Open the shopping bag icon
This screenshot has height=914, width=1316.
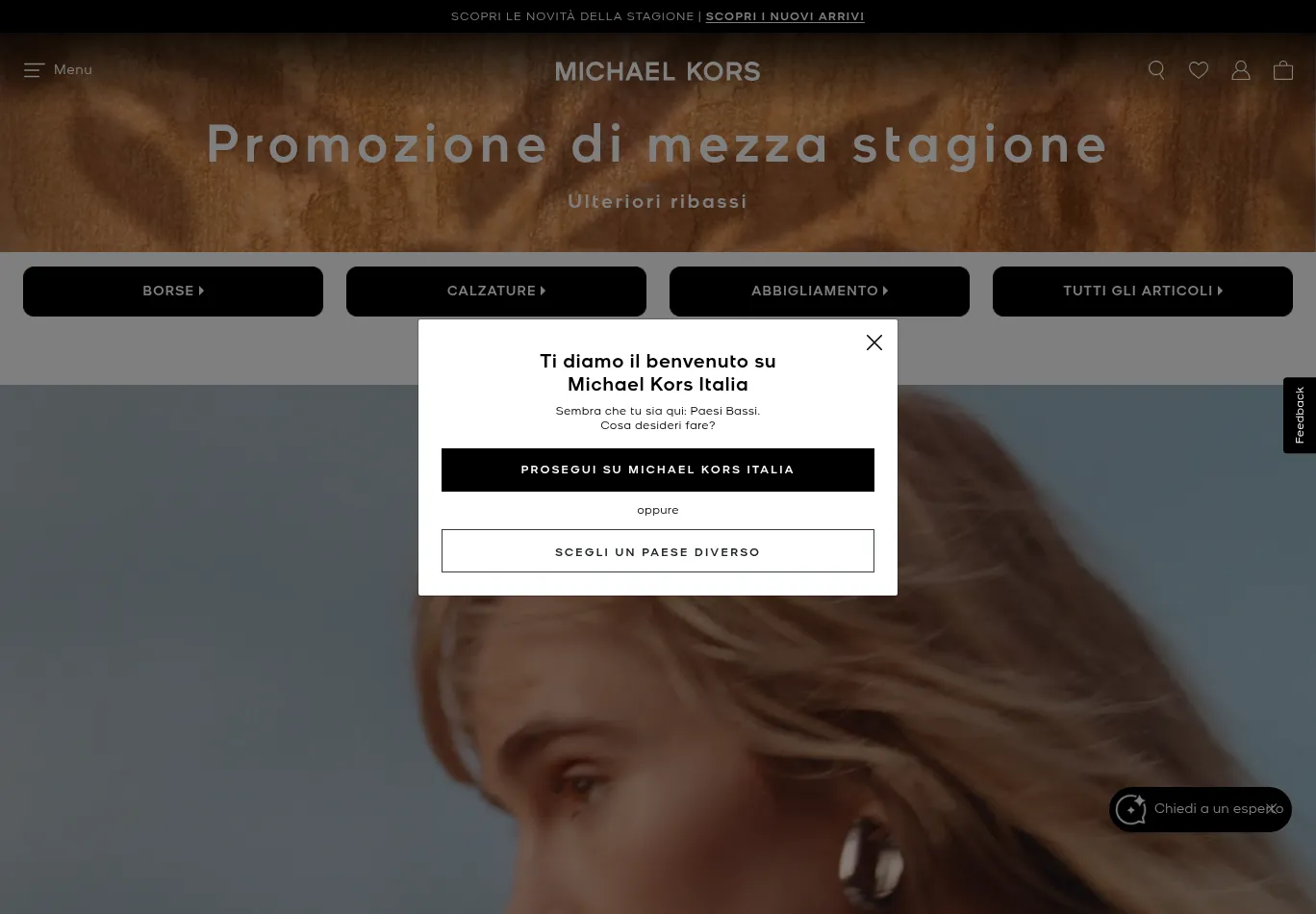1283,70
